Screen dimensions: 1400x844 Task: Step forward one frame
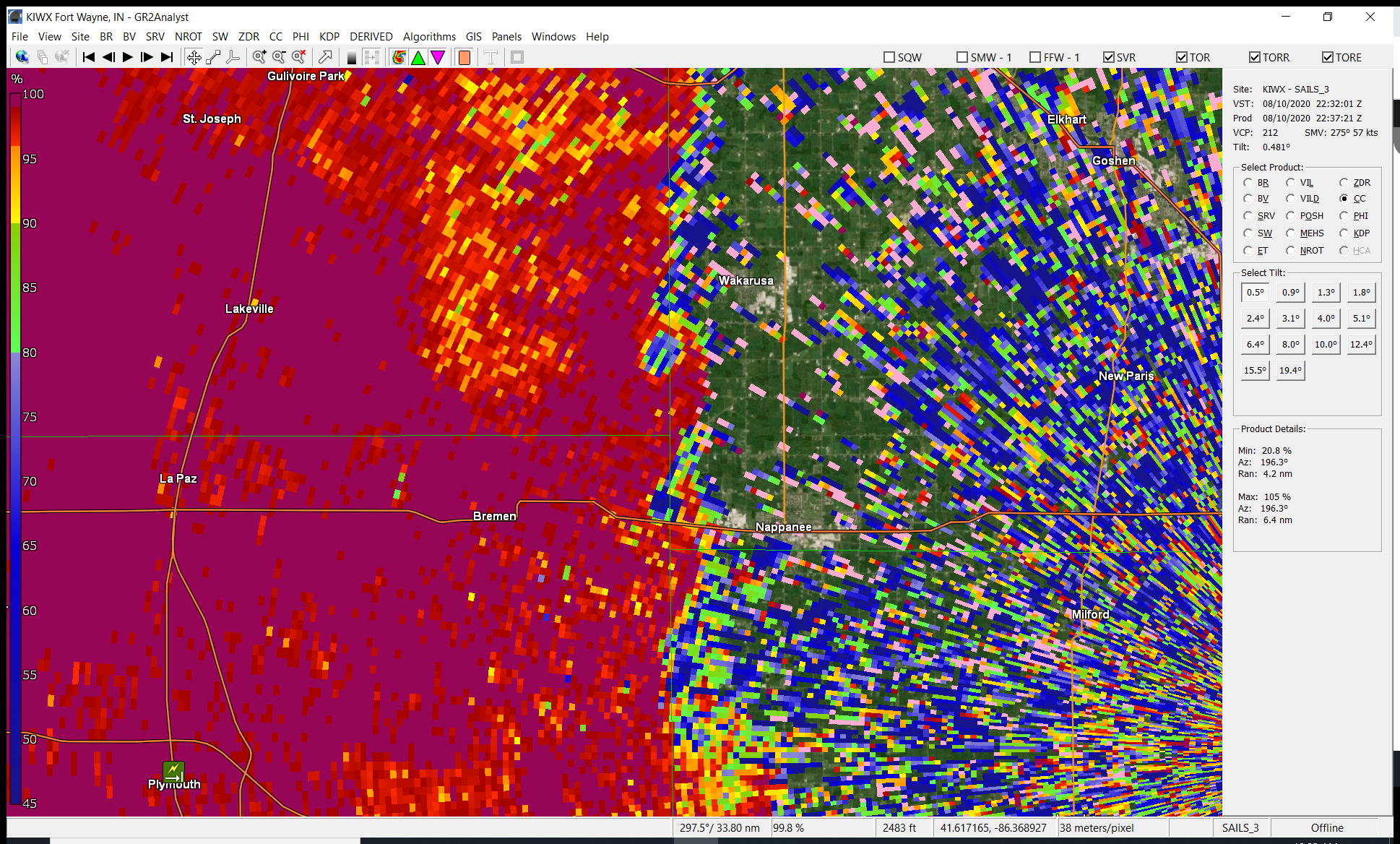147,57
